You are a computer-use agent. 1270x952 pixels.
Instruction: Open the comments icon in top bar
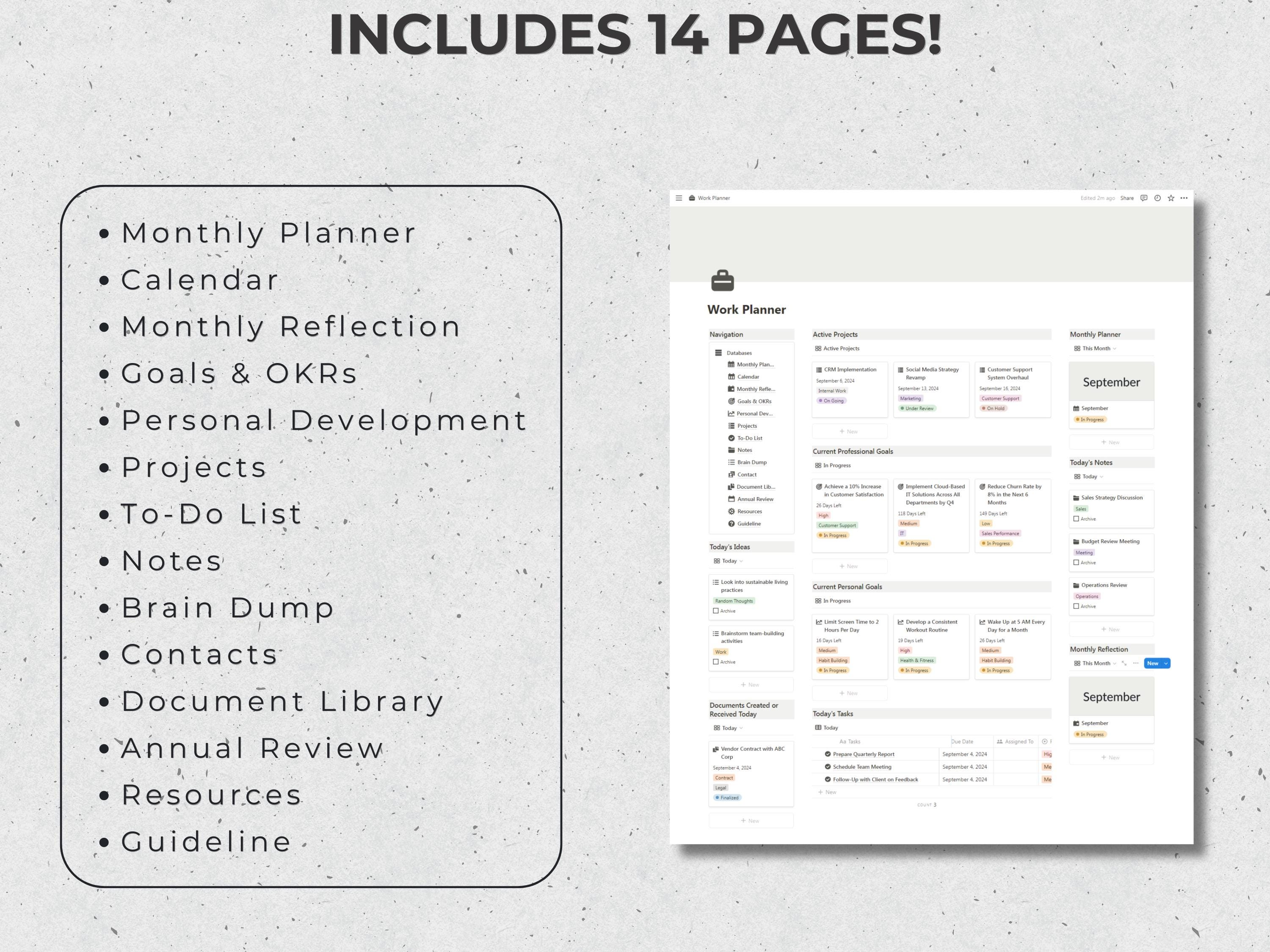pos(1144,198)
